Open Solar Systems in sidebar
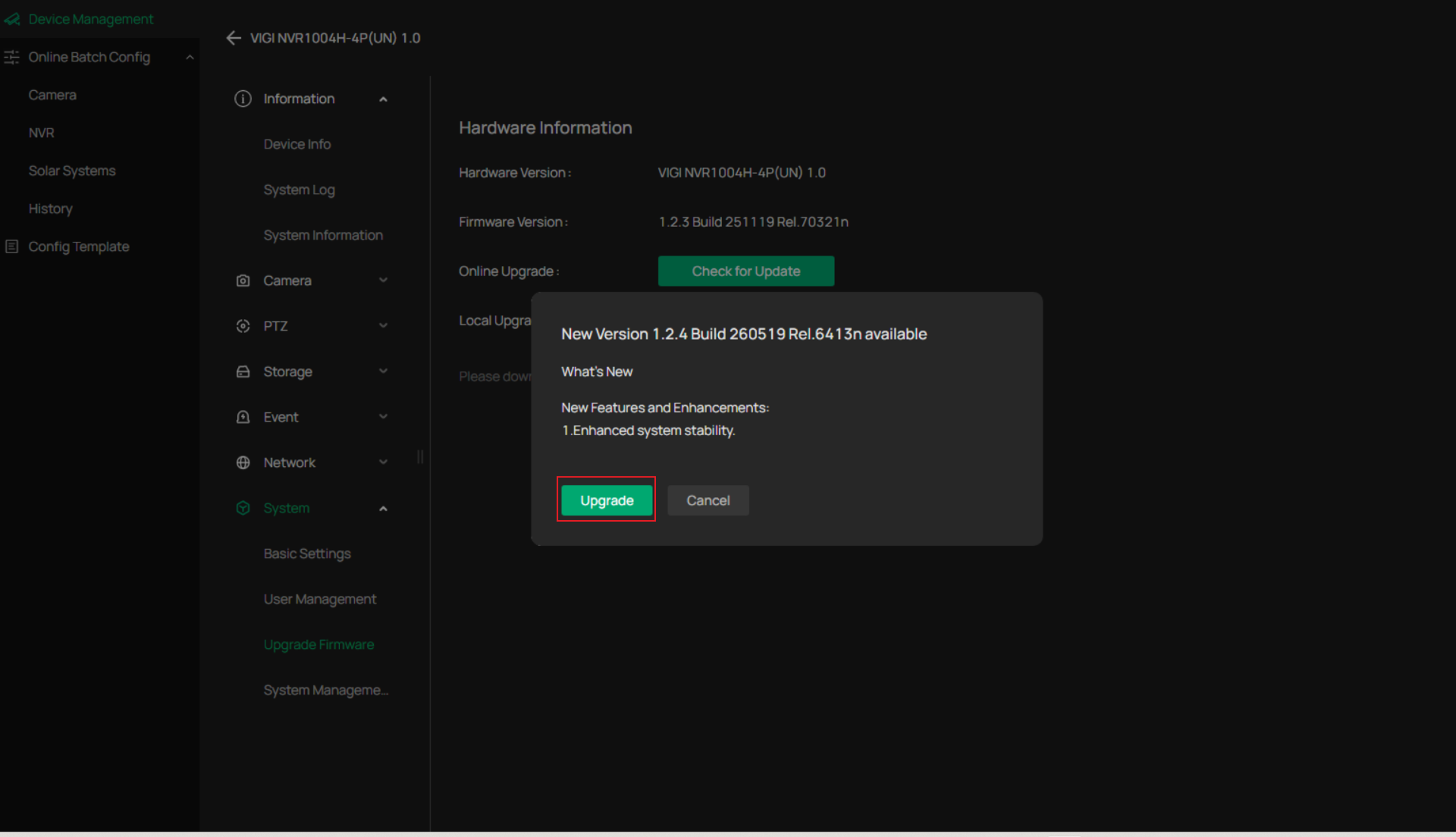Viewport: 1456px width, 837px height. (72, 171)
